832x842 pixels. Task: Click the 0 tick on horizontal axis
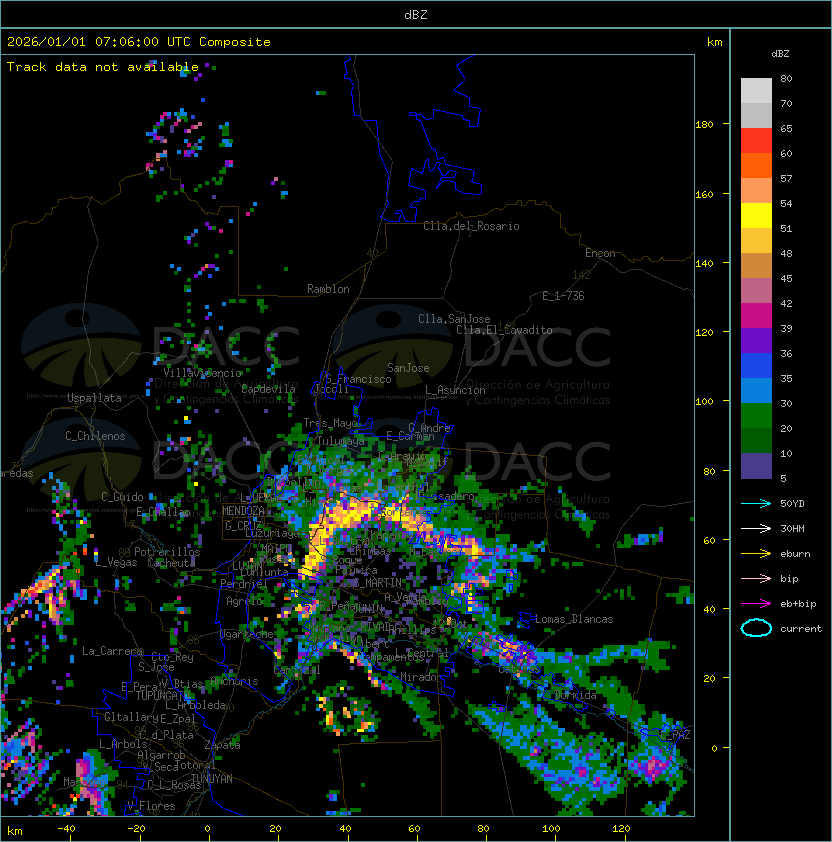coord(208,829)
